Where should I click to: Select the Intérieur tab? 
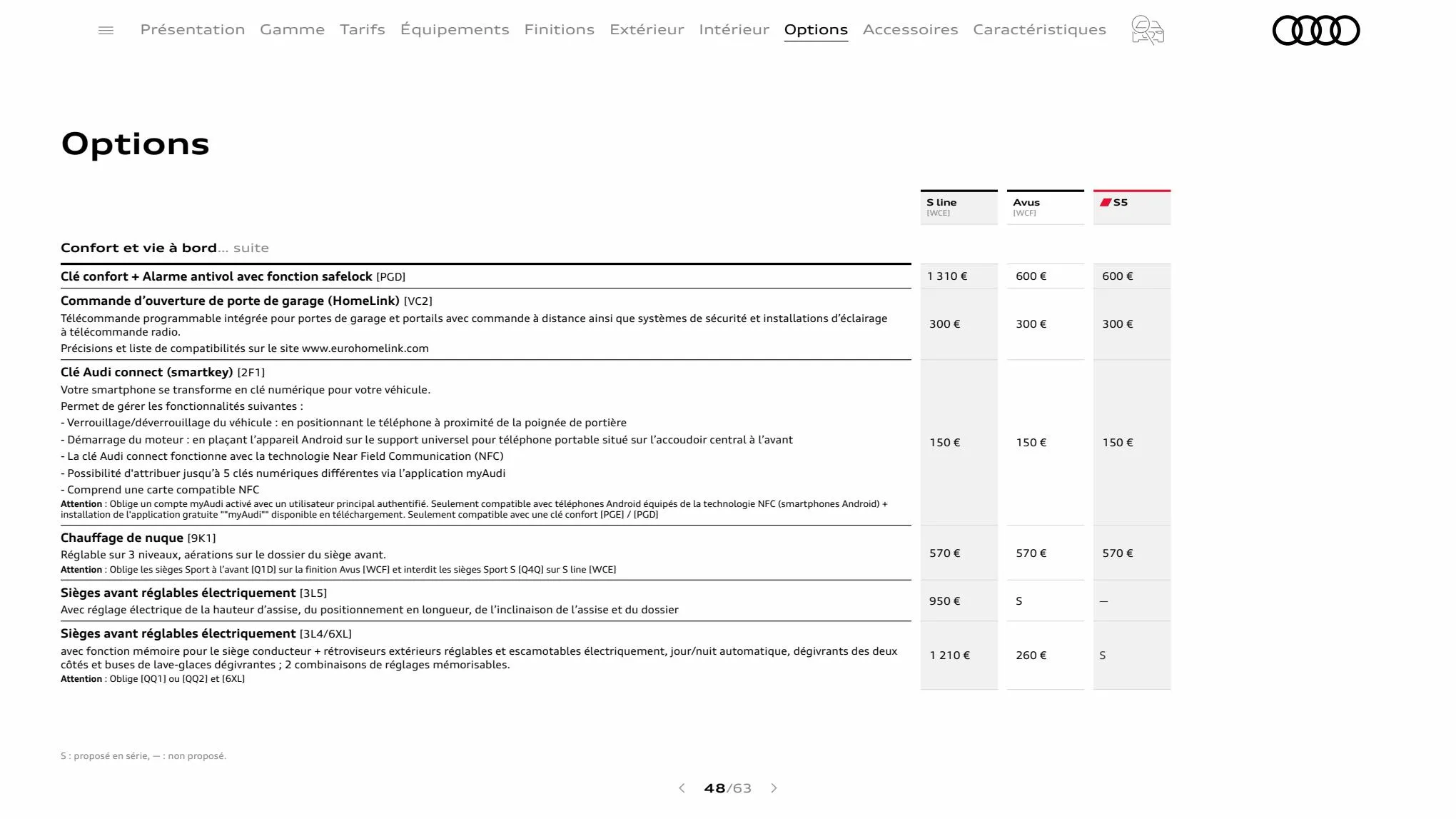pos(734,29)
